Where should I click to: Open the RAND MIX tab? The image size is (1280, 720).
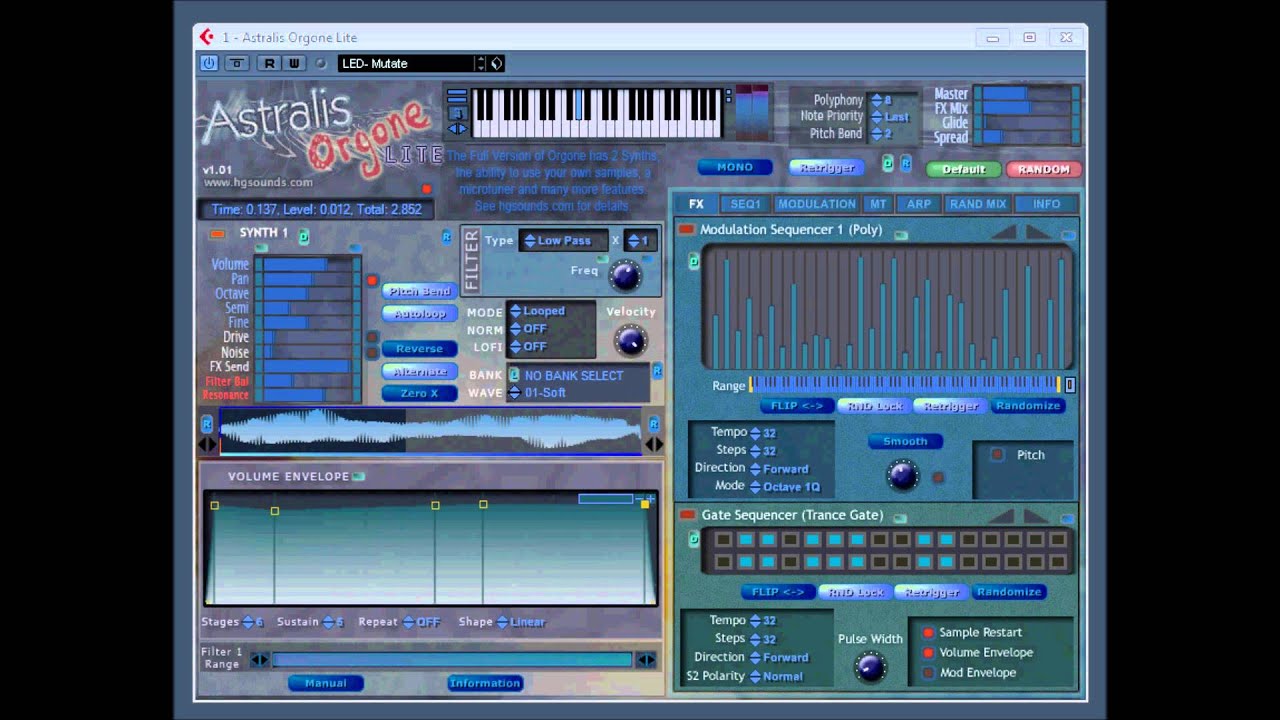(x=978, y=204)
